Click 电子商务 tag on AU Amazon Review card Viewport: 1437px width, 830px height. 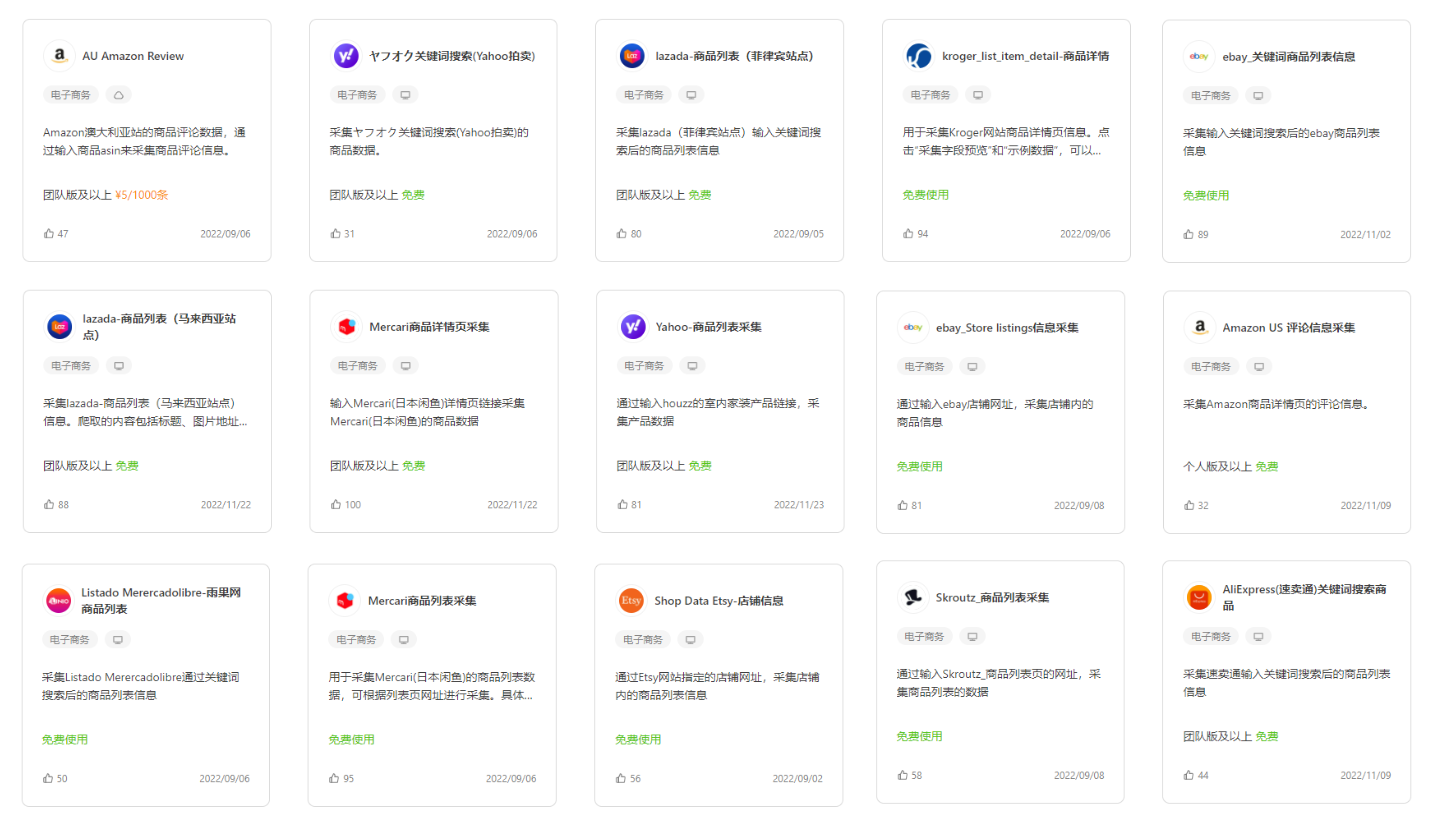coord(71,95)
